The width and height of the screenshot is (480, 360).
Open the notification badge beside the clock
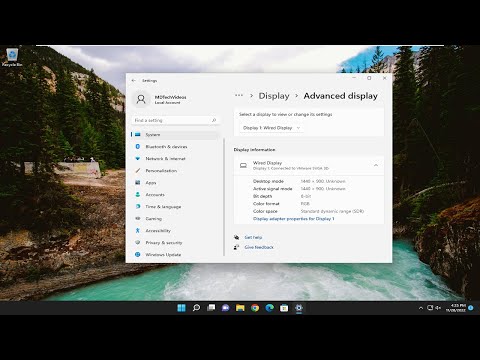point(471,308)
